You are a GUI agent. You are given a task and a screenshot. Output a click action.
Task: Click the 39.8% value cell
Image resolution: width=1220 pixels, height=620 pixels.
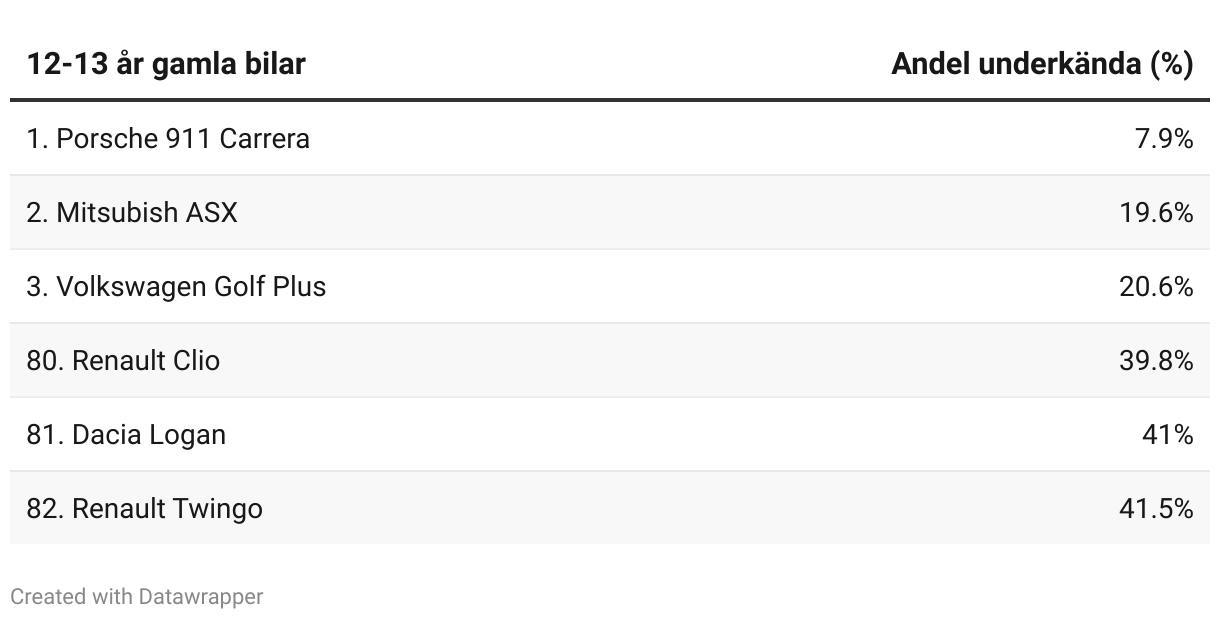pyautogui.click(x=1157, y=361)
